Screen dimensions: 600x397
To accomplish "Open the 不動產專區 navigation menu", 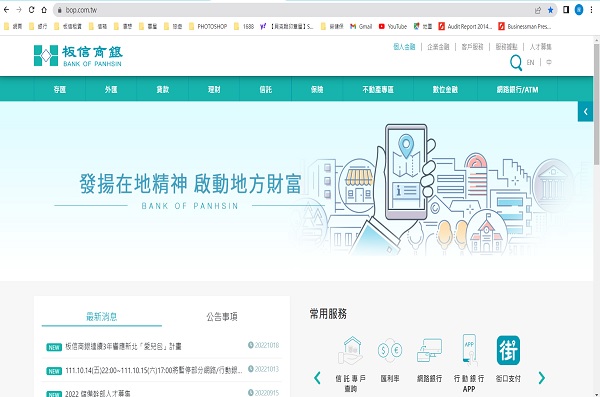I will click(x=378, y=89).
